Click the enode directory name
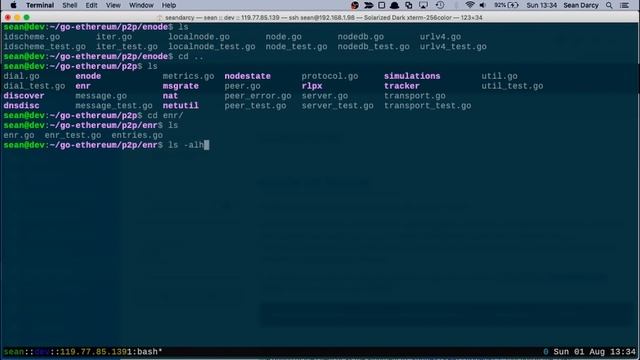This screenshot has width=640, height=360. click(x=88, y=76)
